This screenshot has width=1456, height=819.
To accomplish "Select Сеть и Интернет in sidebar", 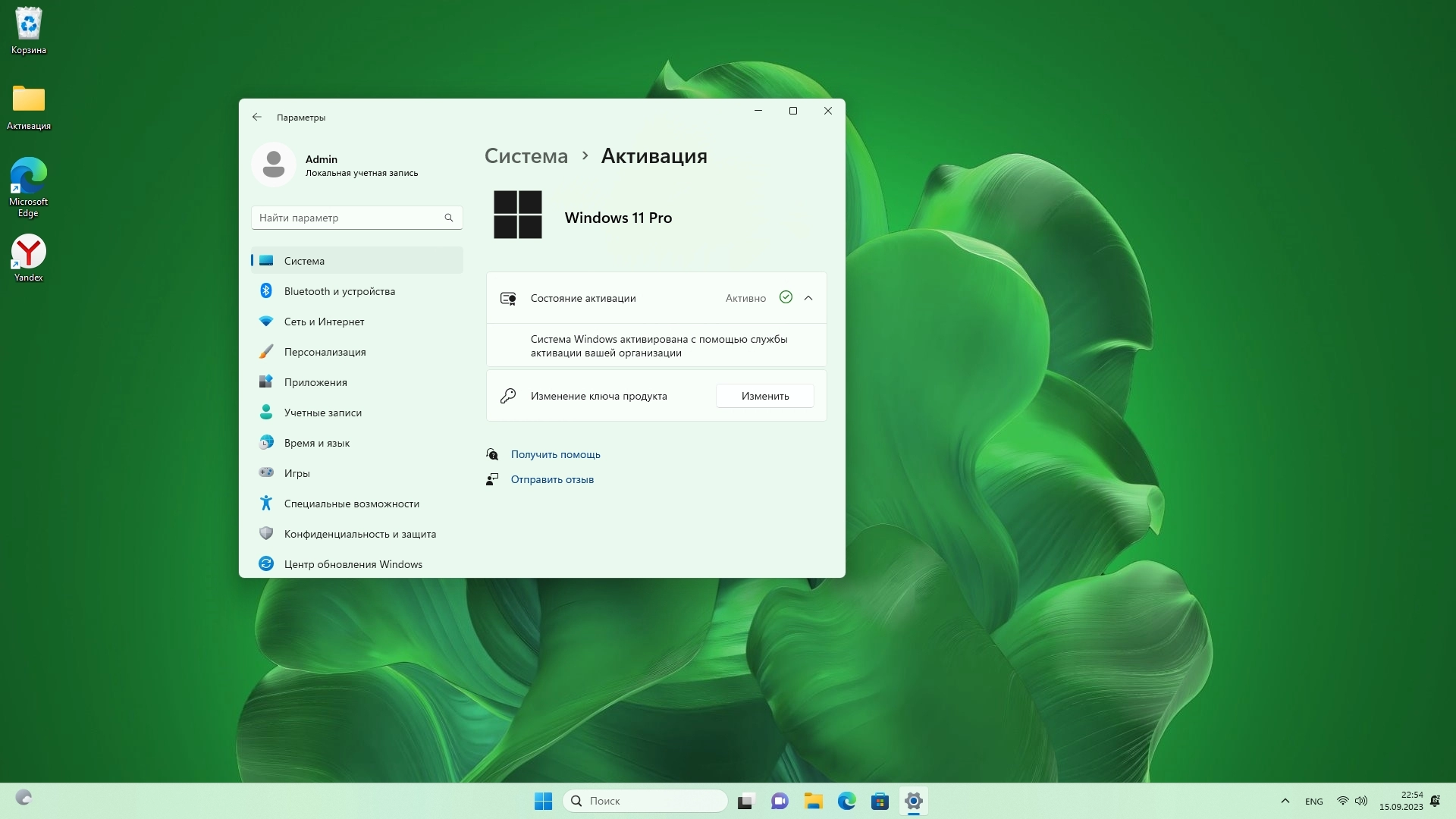I will (x=324, y=322).
